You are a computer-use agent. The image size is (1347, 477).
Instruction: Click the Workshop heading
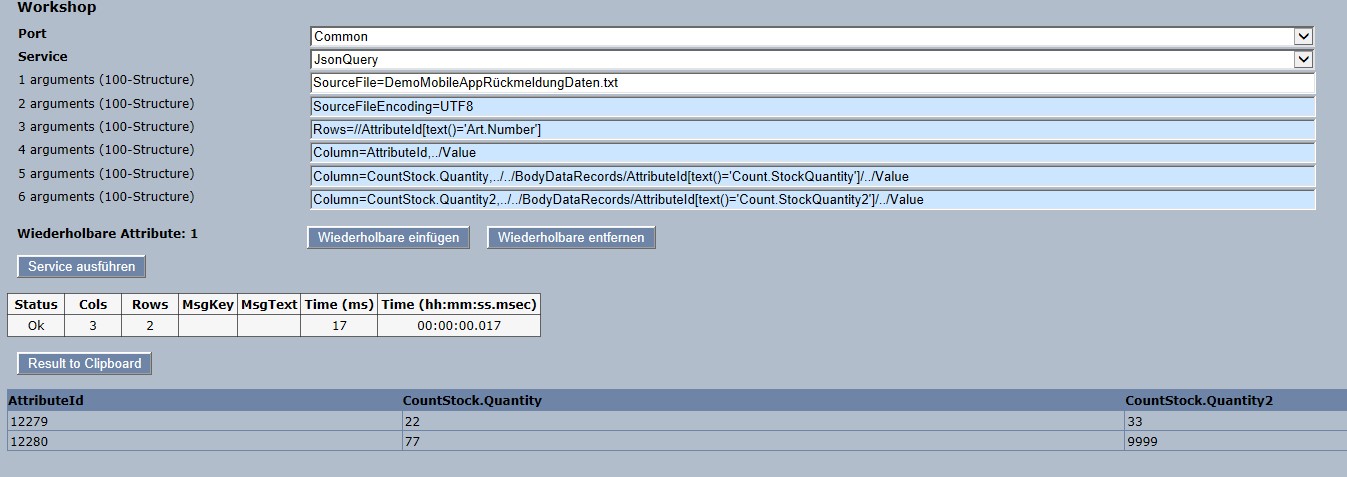(57, 8)
